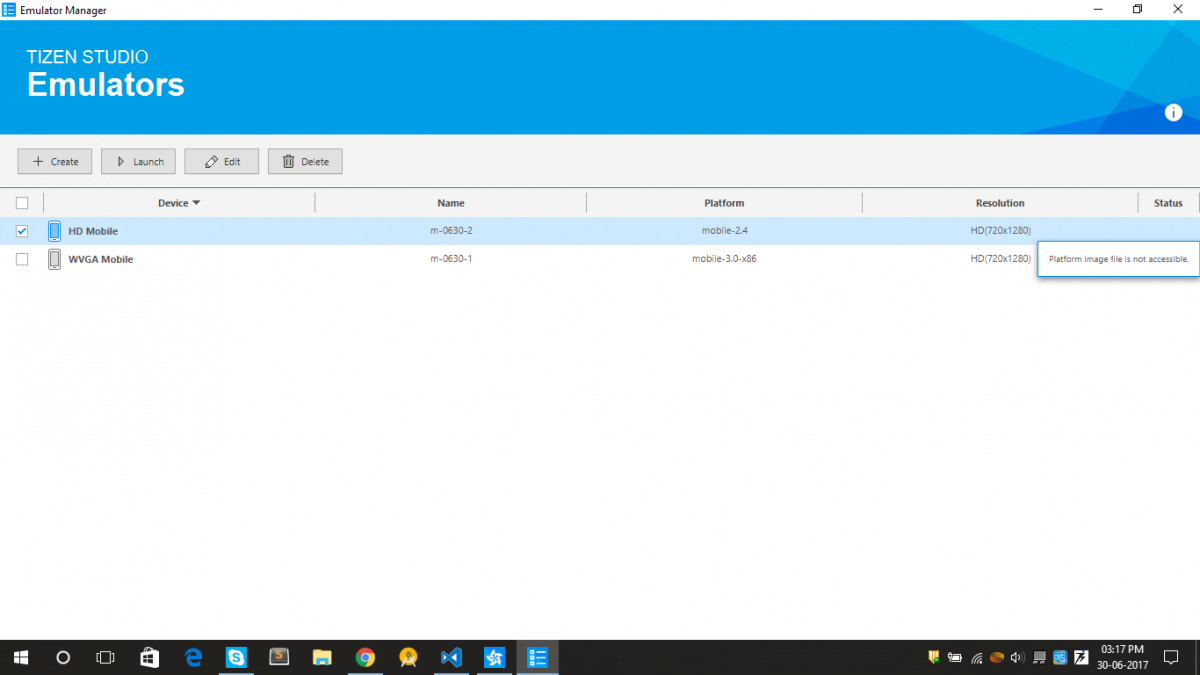The image size is (1200, 675).
Task: Click the Platform column header
Action: [724, 203]
